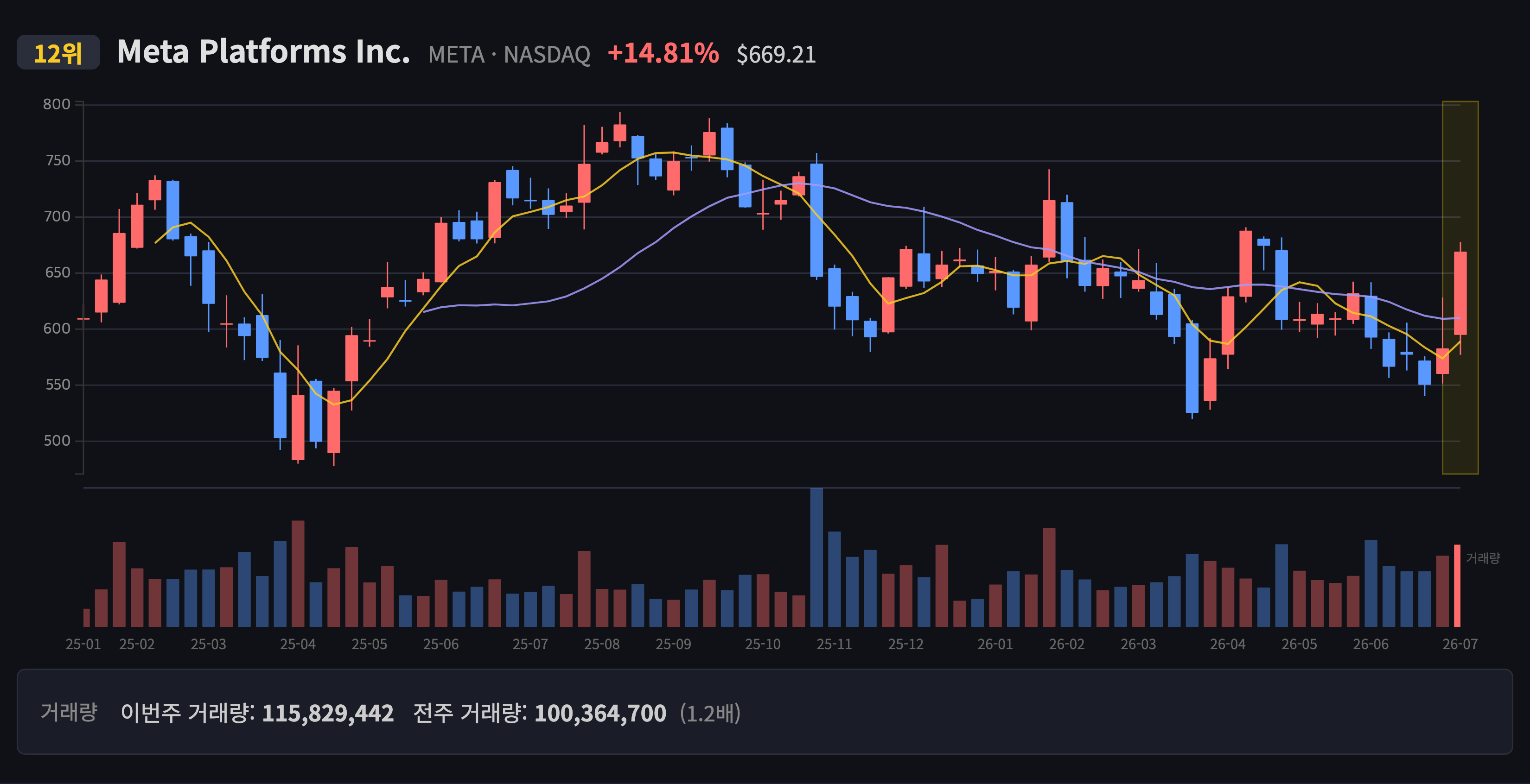
Task: Click the tallest volume bar
Action: [x=816, y=557]
